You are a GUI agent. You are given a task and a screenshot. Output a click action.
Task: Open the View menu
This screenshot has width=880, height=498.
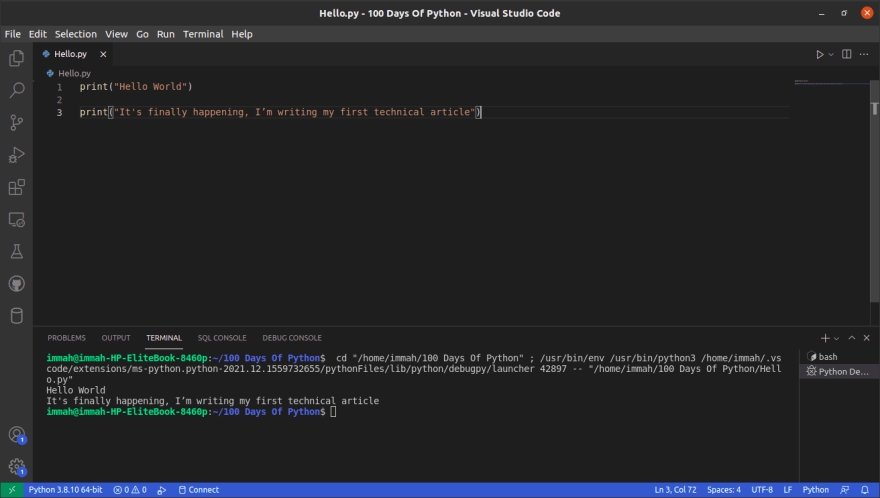[x=116, y=34]
